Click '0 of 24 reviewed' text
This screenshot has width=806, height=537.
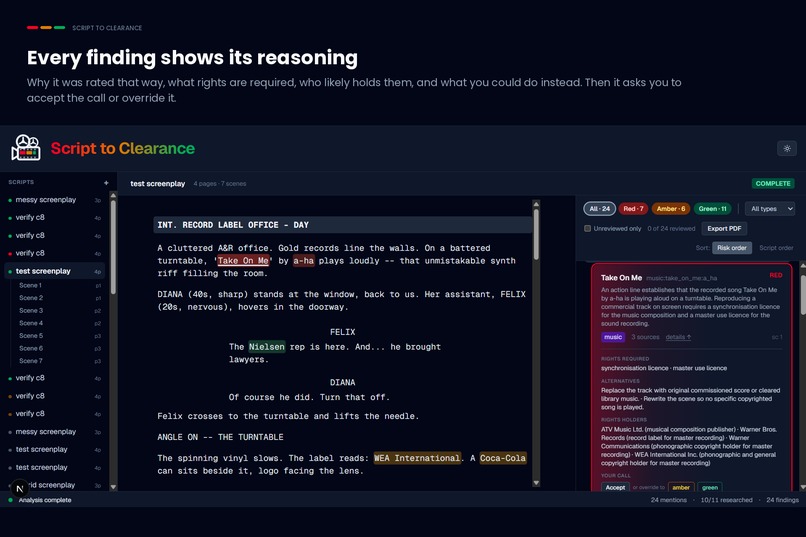click(671, 228)
